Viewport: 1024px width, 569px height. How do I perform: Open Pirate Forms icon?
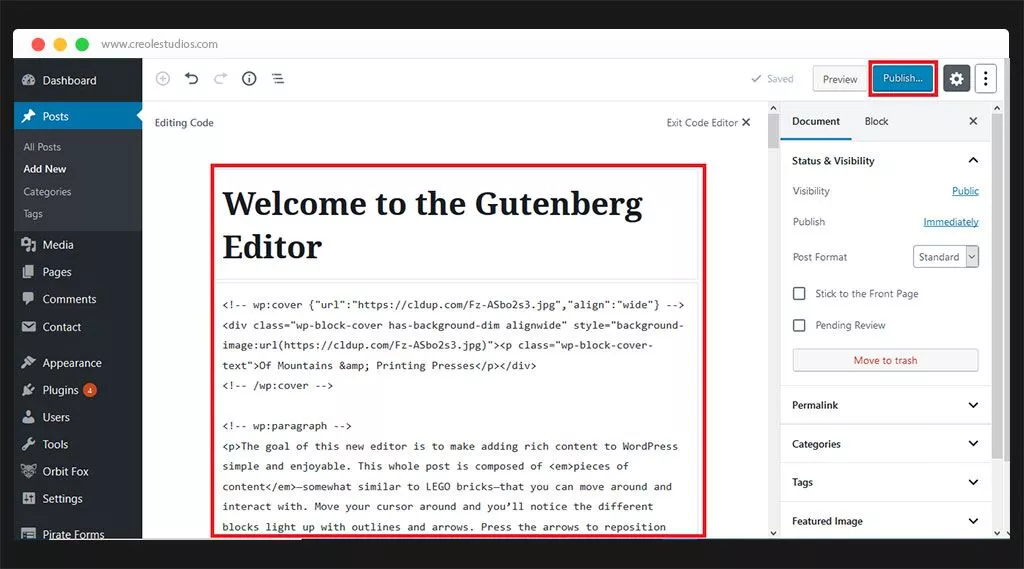[28, 533]
